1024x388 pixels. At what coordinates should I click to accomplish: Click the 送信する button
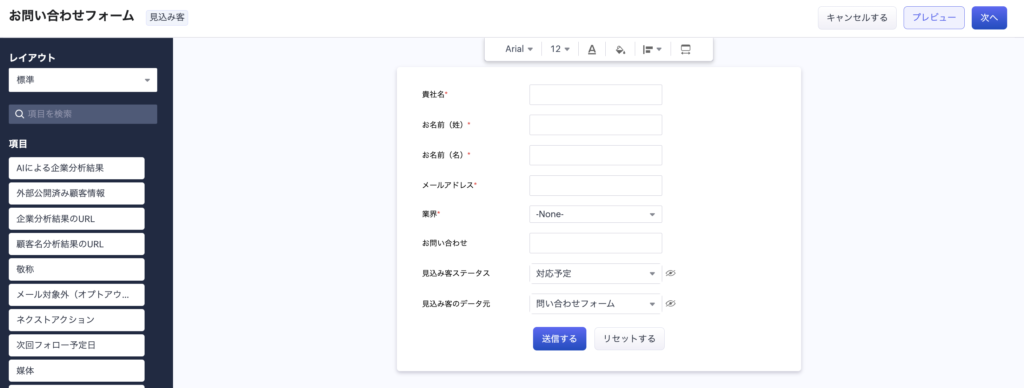click(560, 339)
